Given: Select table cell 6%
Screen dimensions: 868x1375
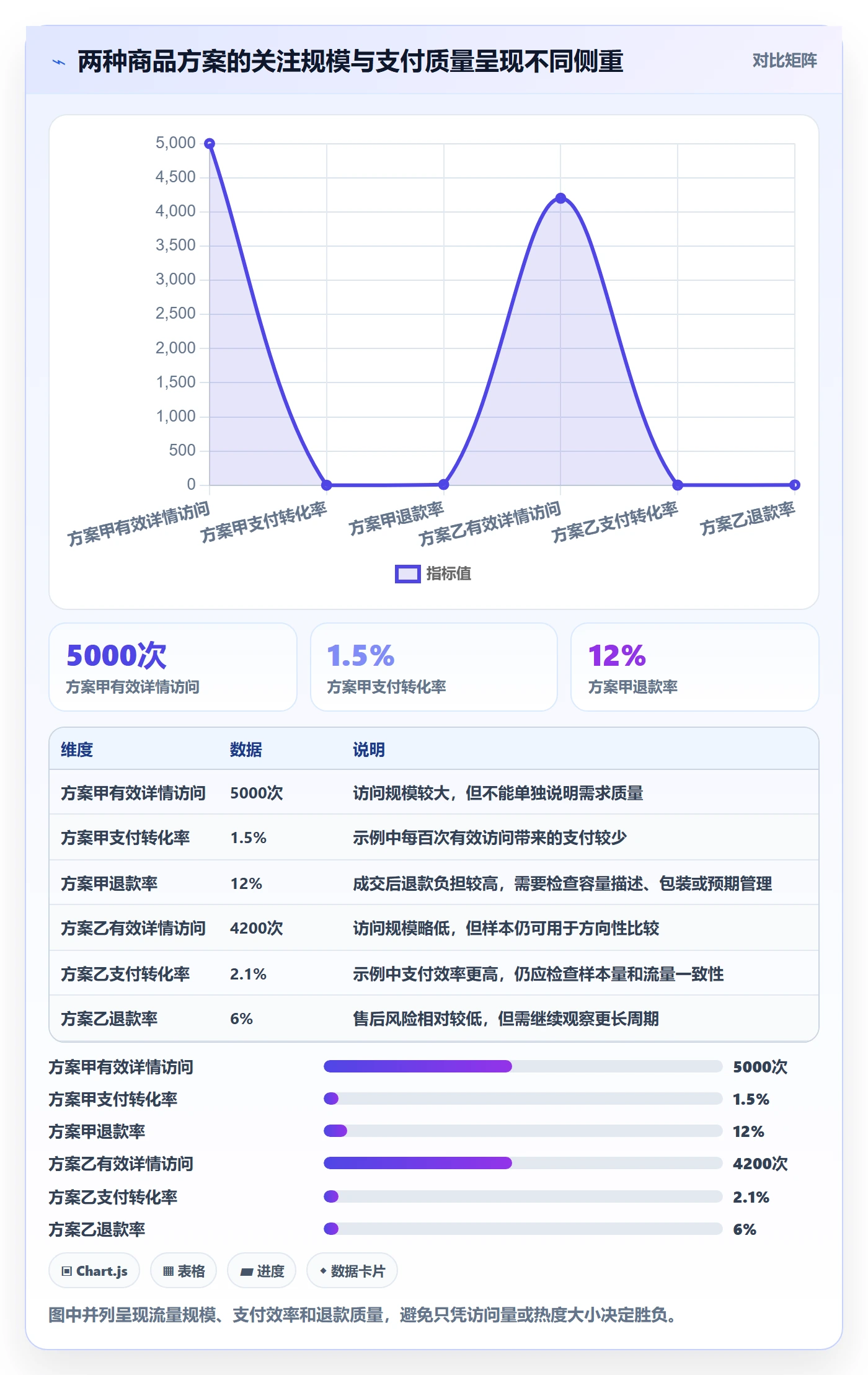Looking at the screenshot, I should coord(241,1019).
